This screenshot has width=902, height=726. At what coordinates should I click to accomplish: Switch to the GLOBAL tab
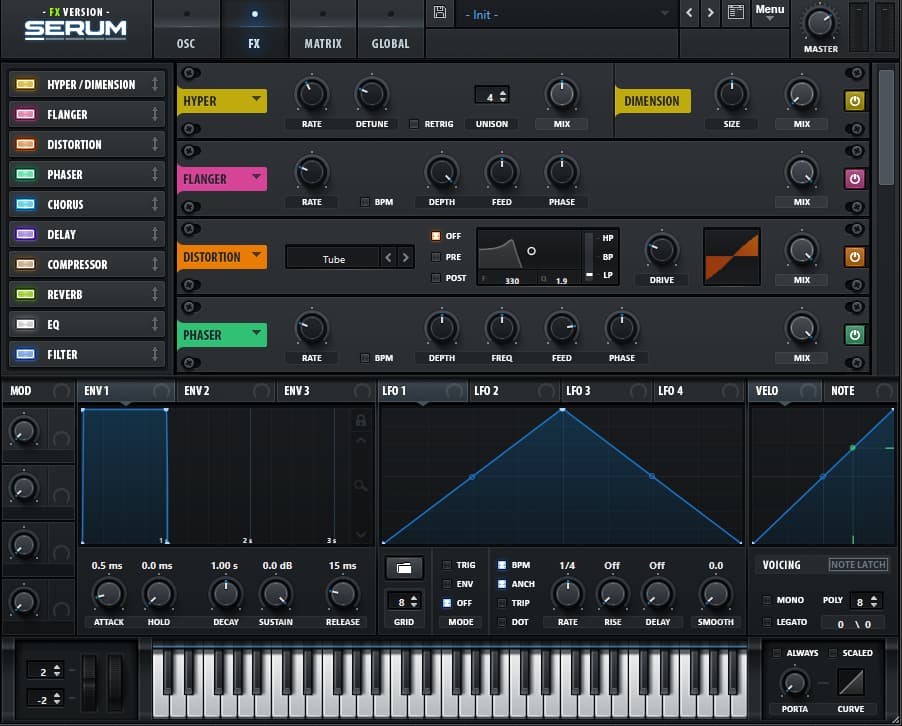tap(391, 30)
